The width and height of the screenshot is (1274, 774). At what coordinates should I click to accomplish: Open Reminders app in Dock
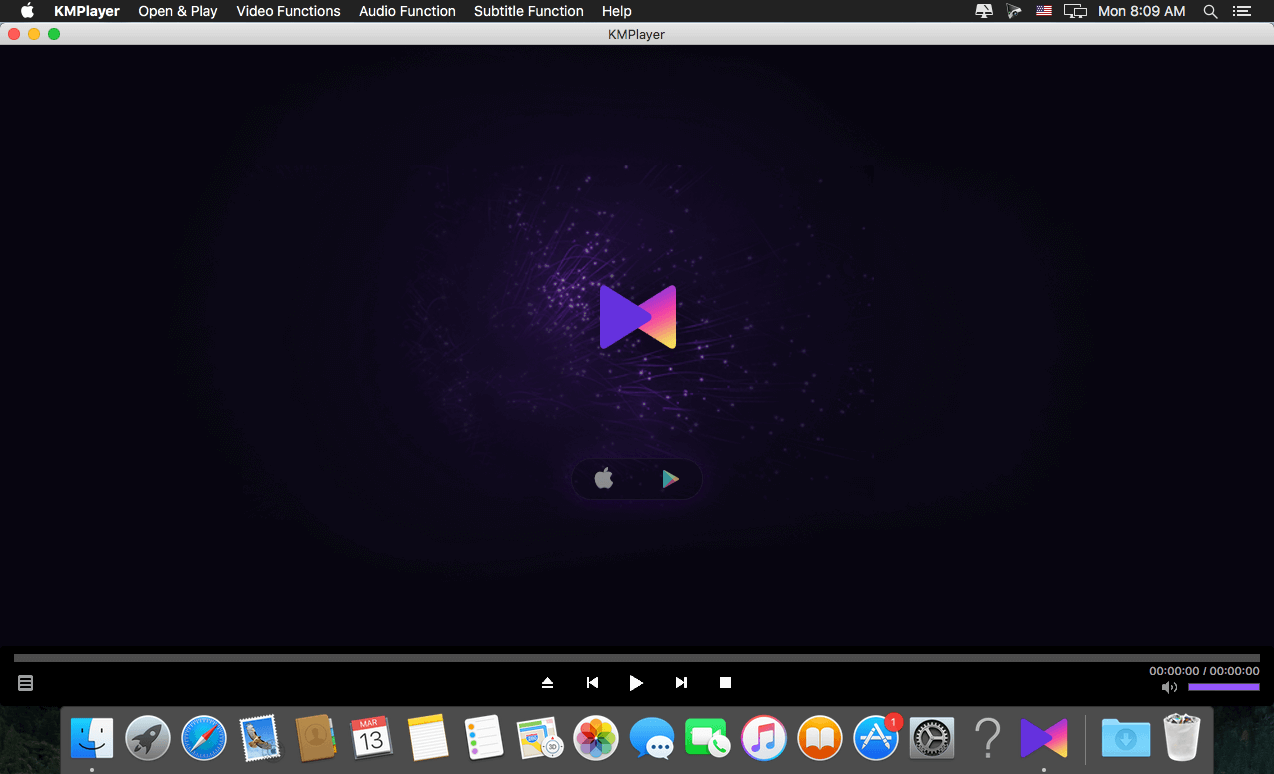click(x=484, y=739)
